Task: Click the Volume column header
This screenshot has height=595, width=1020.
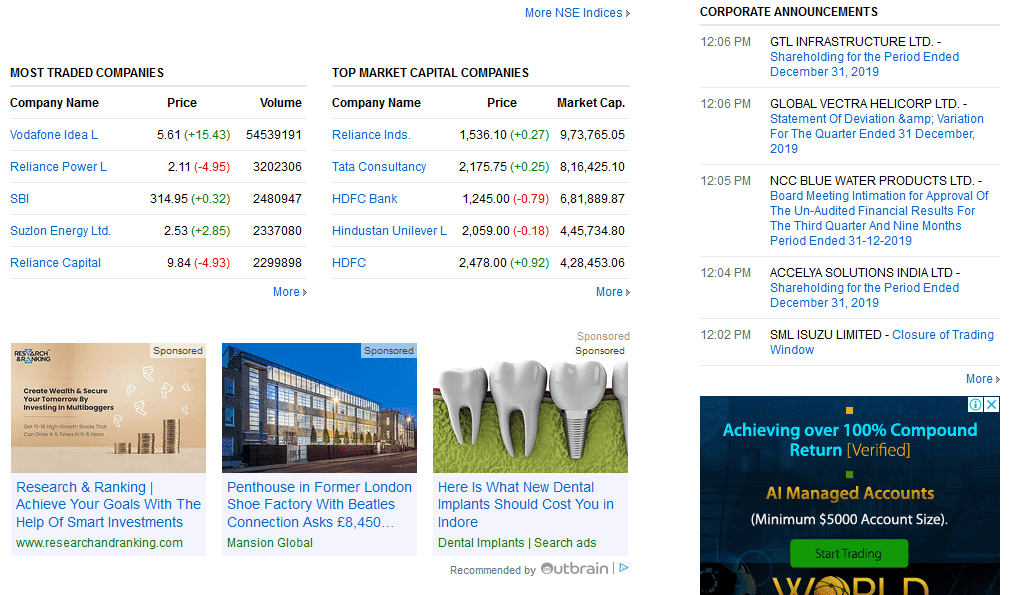Action: pyautogui.click(x=280, y=103)
